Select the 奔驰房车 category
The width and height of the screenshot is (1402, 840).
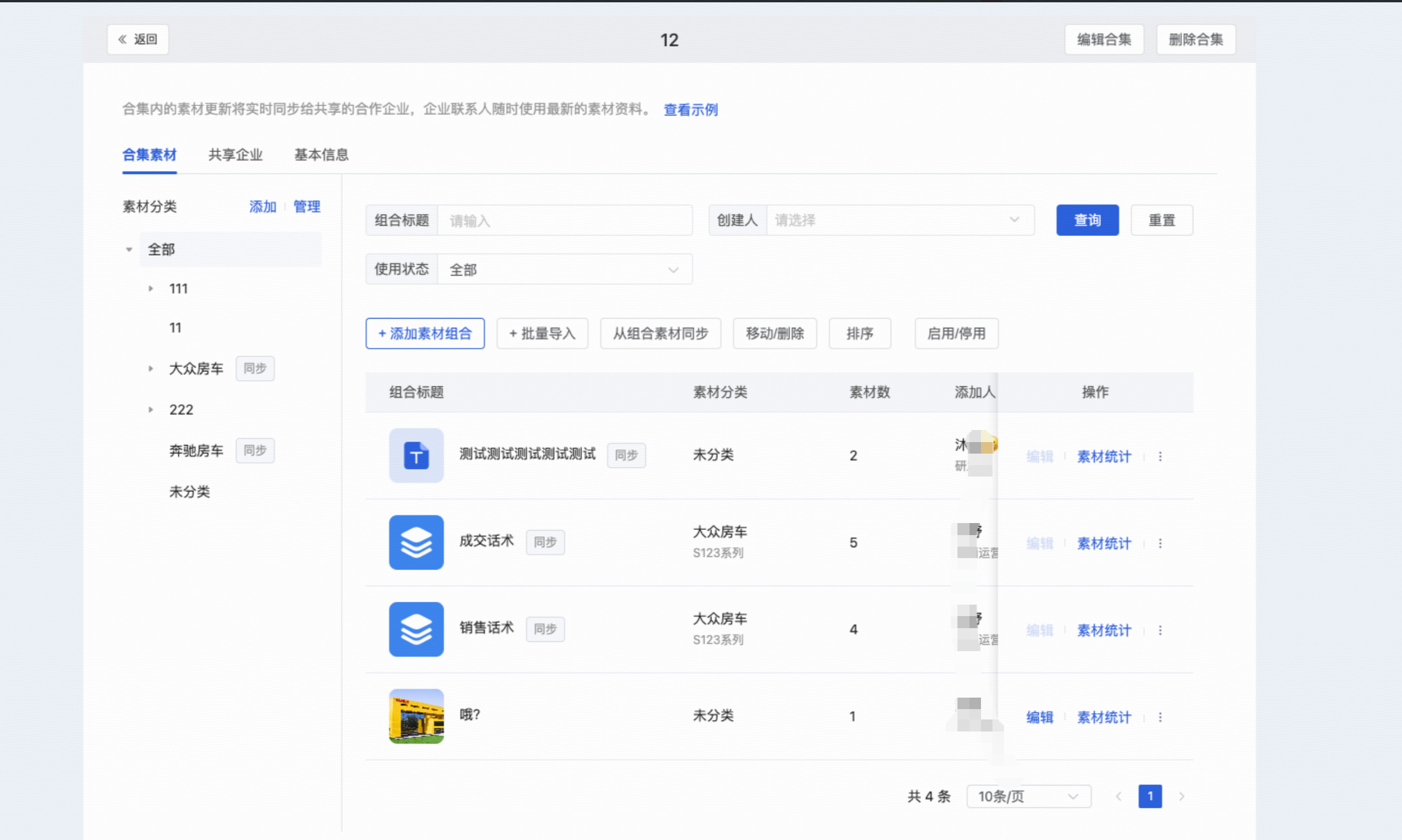[x=196, y=451]
